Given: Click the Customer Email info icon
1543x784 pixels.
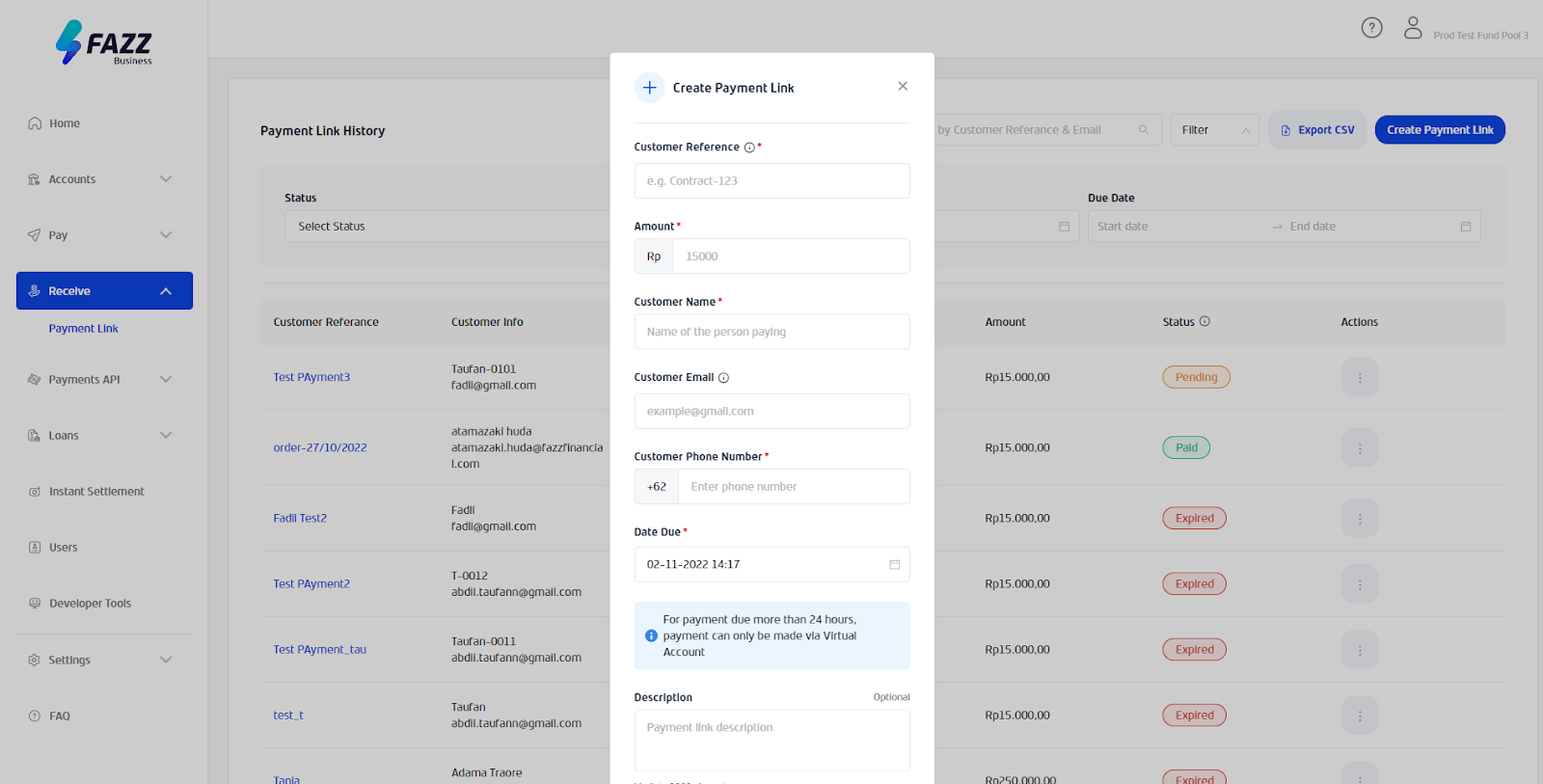Looking at the screenshot, I should 723,378.
